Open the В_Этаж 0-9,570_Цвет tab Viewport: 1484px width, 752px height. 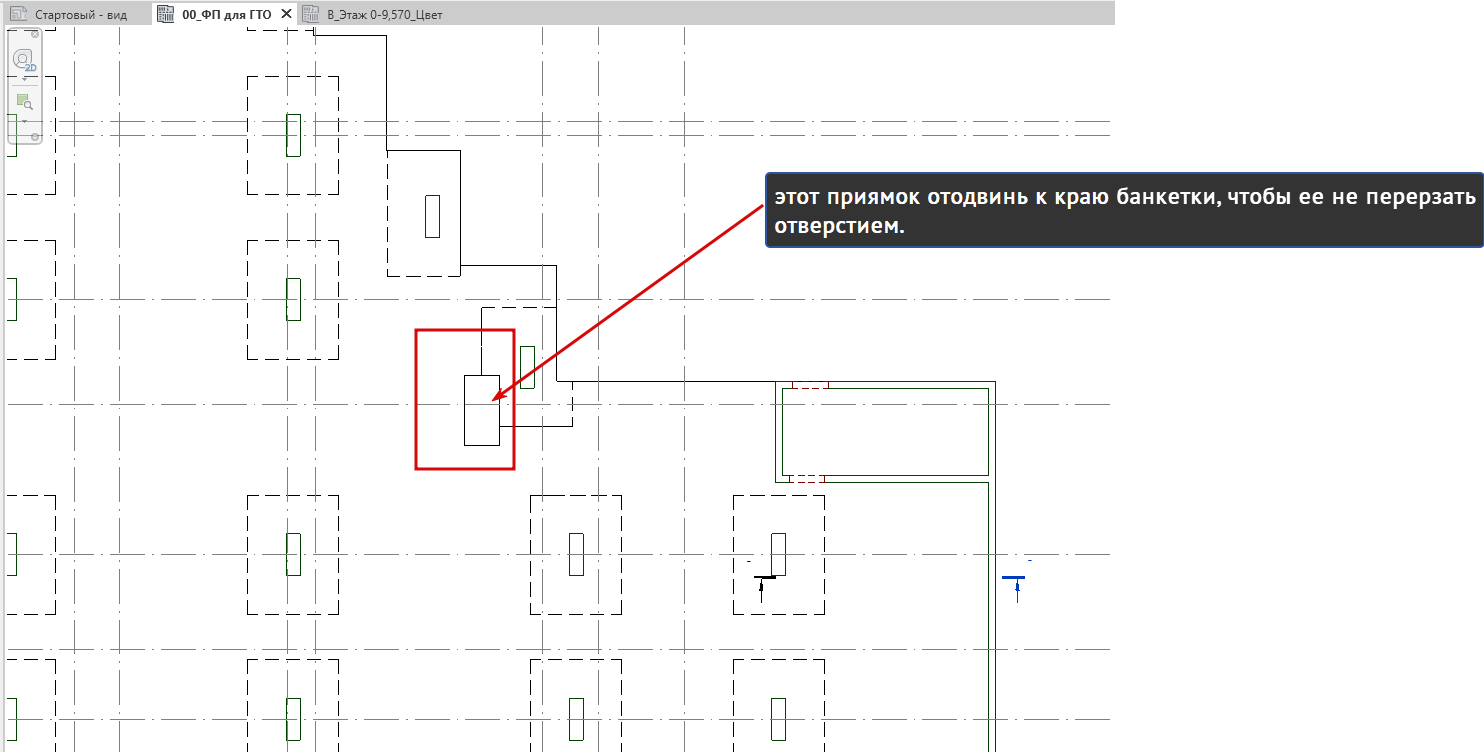click(372, 14)
